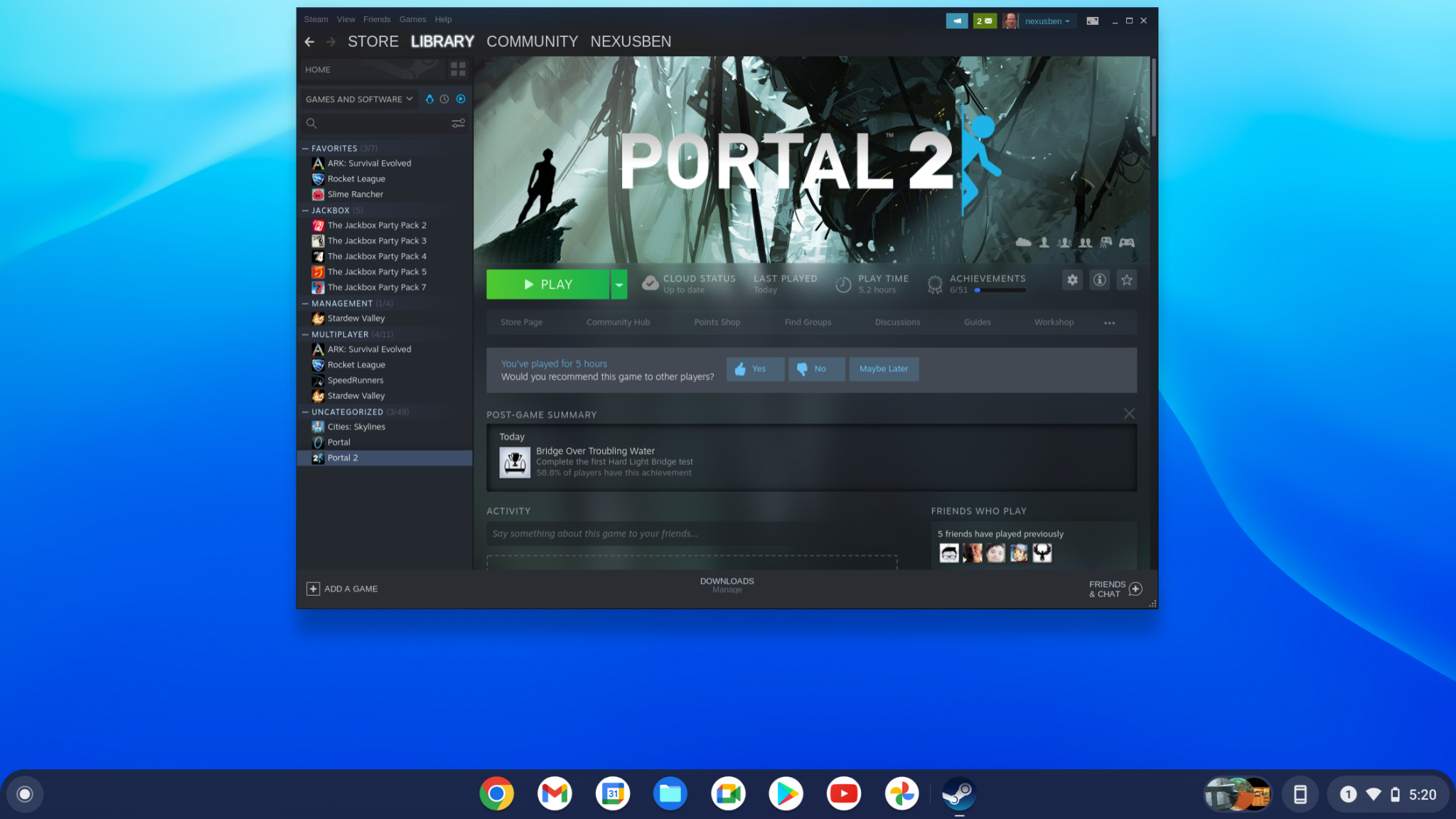The width and height of the screenshot is (1456, 819).
Task: Click the achievements progress bar
Action: tap(1000, 290)
